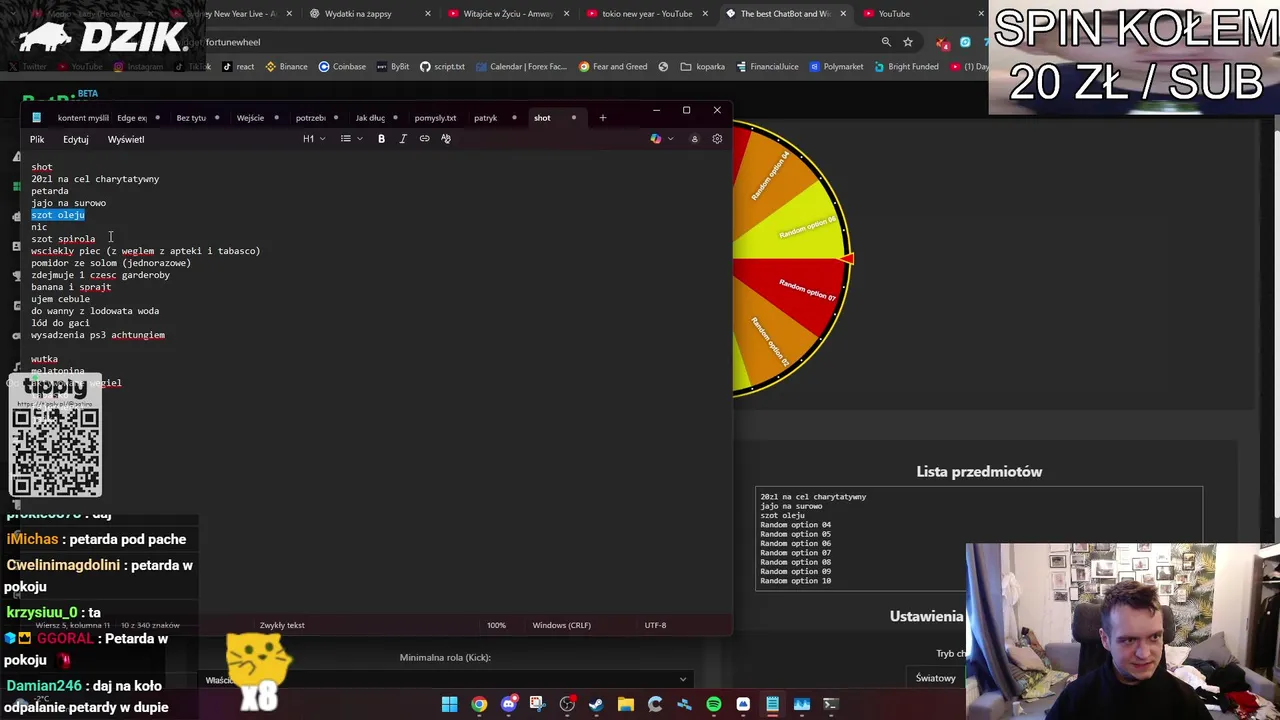Open script.txt GitHub bookmark
This screenshot has height=720, width=1280.
(442, 67)
